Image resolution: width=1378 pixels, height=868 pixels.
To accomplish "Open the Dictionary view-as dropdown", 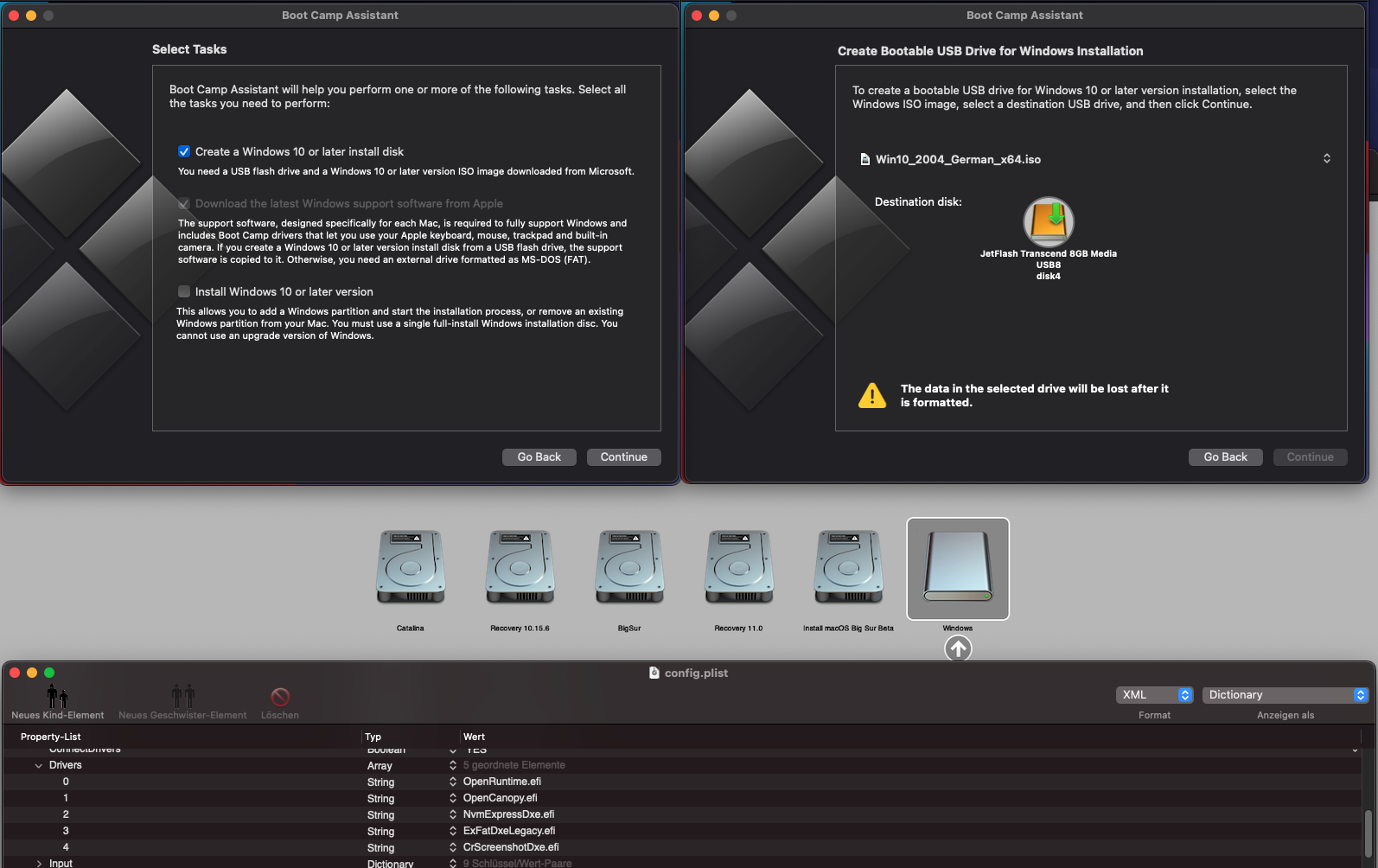I will tap(1285, 695).
